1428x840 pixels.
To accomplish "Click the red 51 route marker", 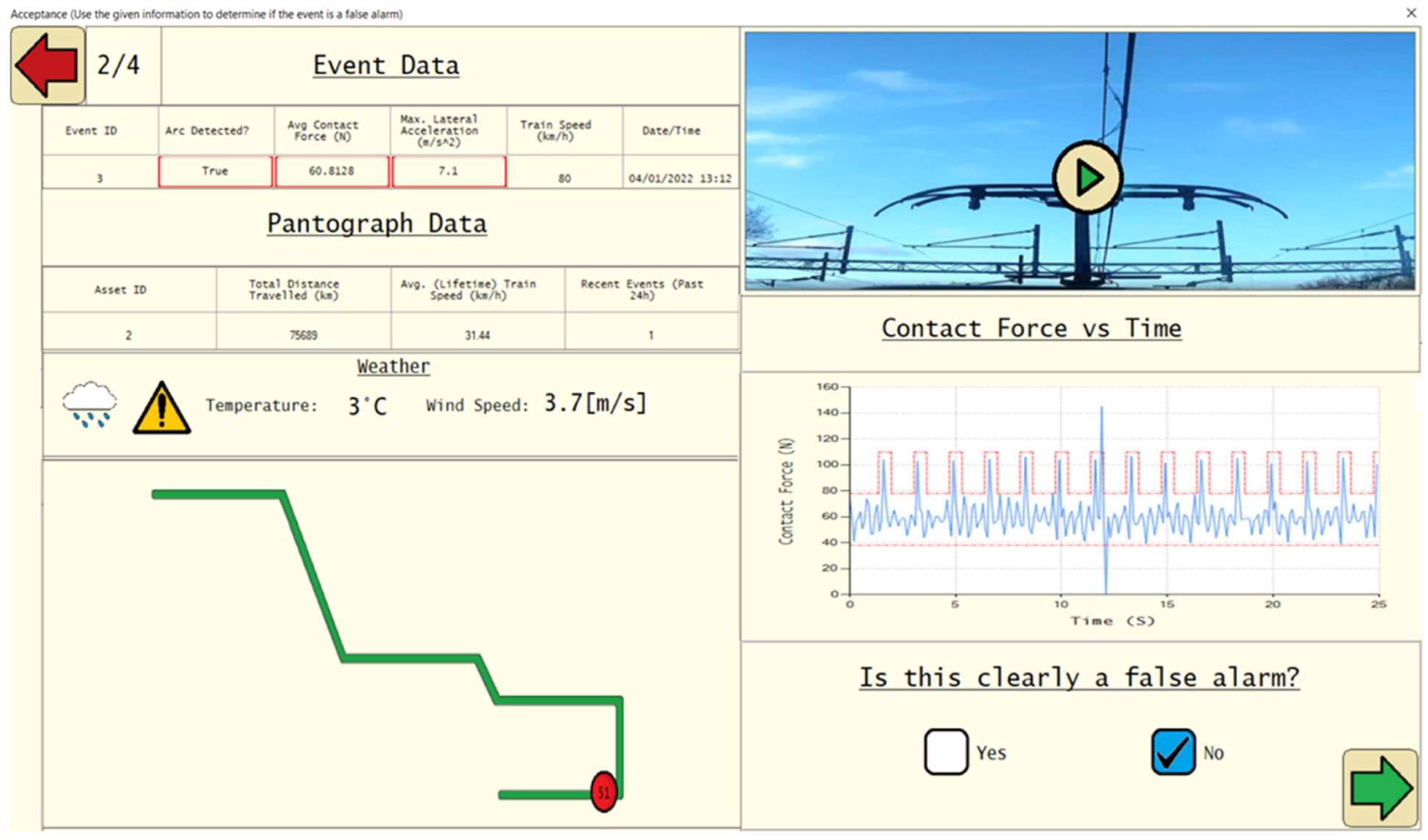I will click(603, 792).
